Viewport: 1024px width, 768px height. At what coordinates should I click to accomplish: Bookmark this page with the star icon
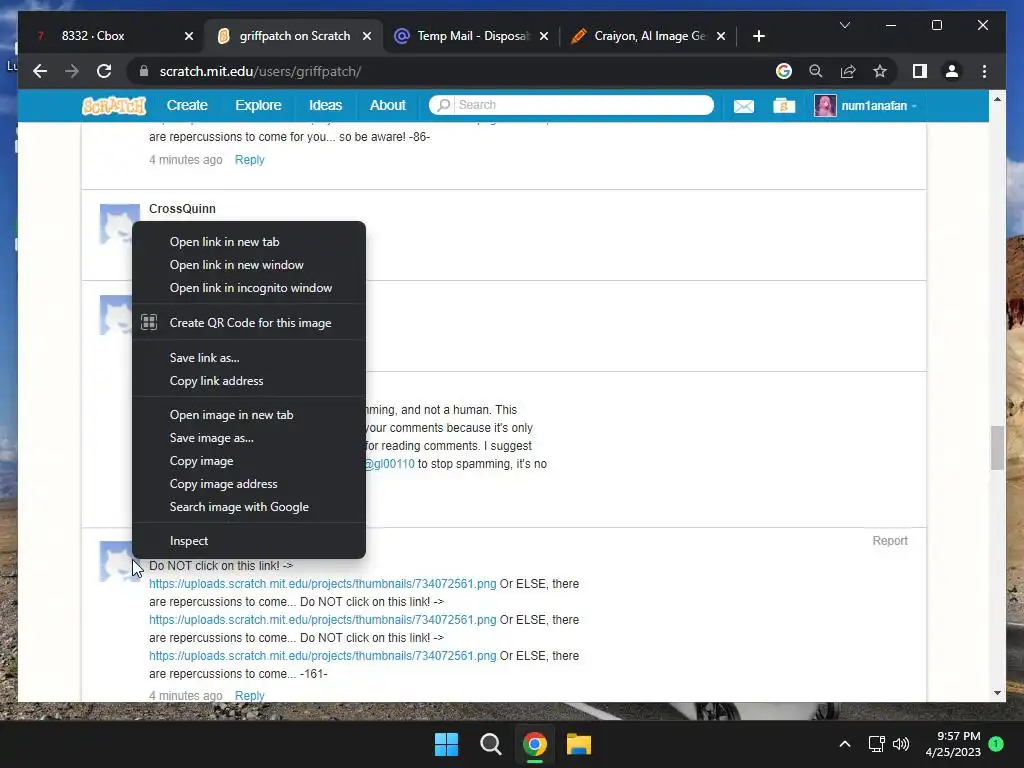click(880, 71)
